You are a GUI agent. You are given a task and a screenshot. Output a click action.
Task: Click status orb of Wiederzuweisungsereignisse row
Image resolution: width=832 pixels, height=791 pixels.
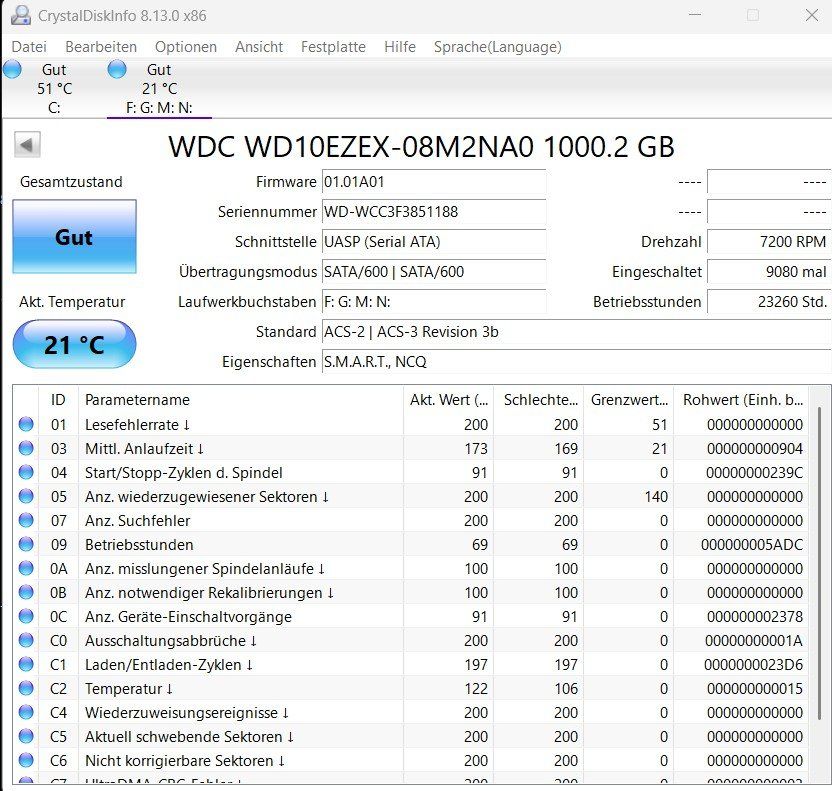(x=26, y=712)
